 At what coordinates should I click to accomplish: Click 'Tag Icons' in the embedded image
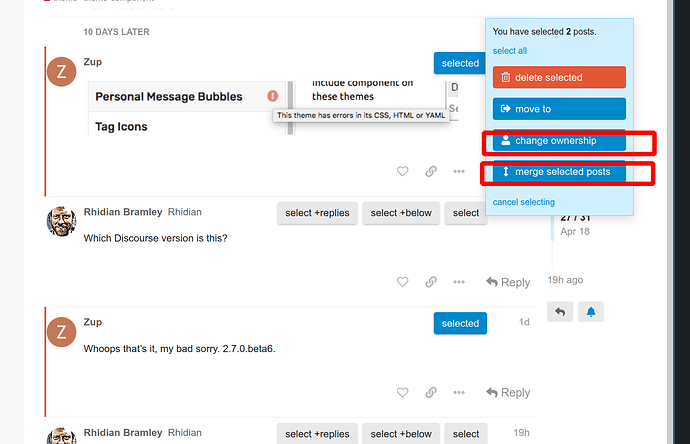tap(121, 127)
